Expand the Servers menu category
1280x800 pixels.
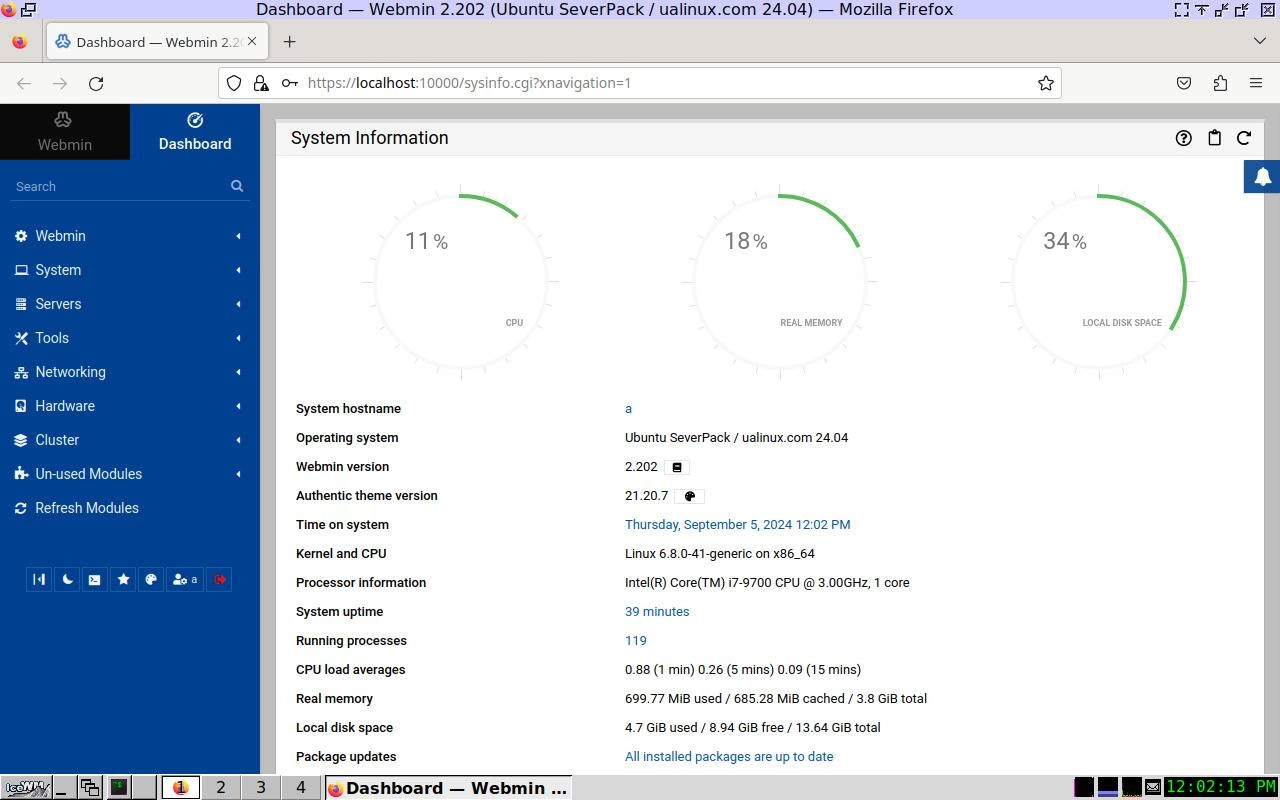coord(130,304)
